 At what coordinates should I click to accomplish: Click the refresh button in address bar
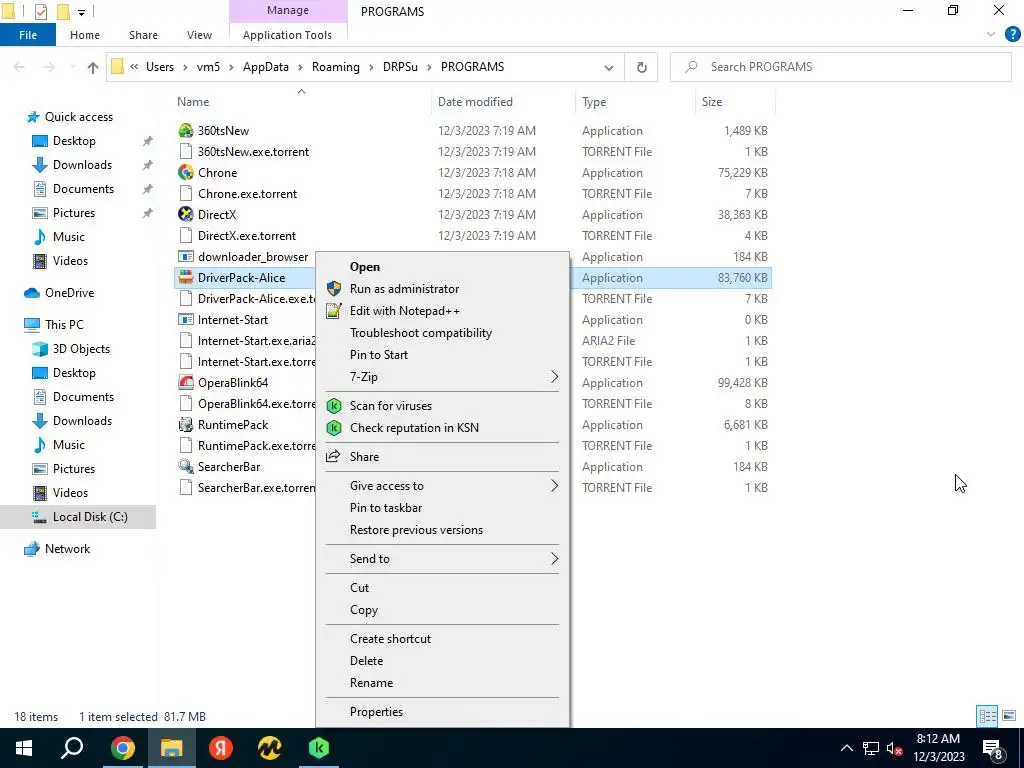(x=641, y=67)
